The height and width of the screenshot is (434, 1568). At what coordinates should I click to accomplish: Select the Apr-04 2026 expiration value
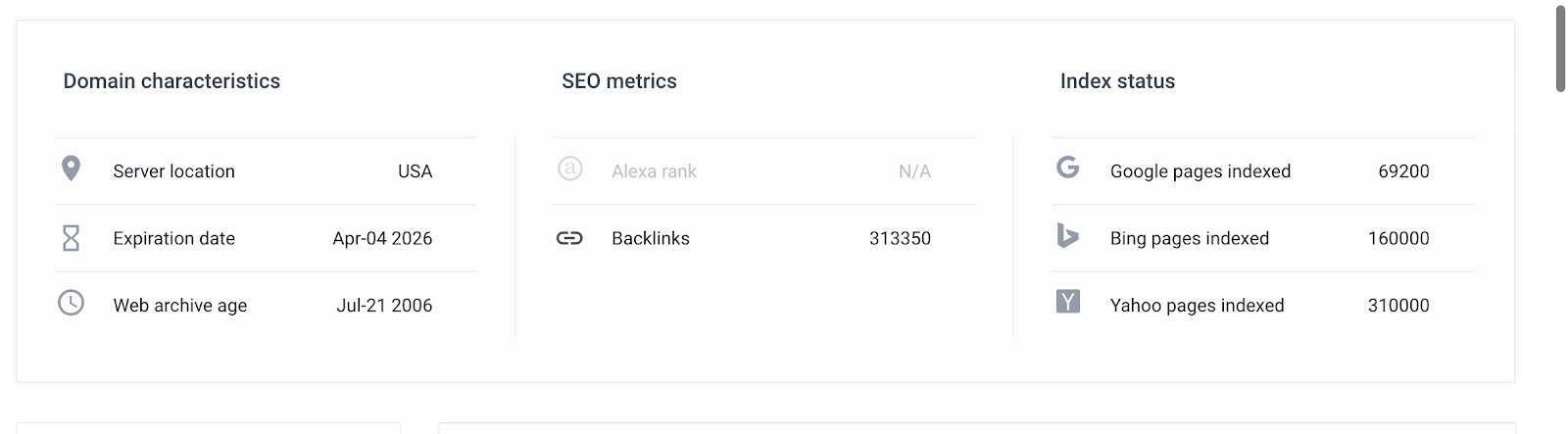382,238
